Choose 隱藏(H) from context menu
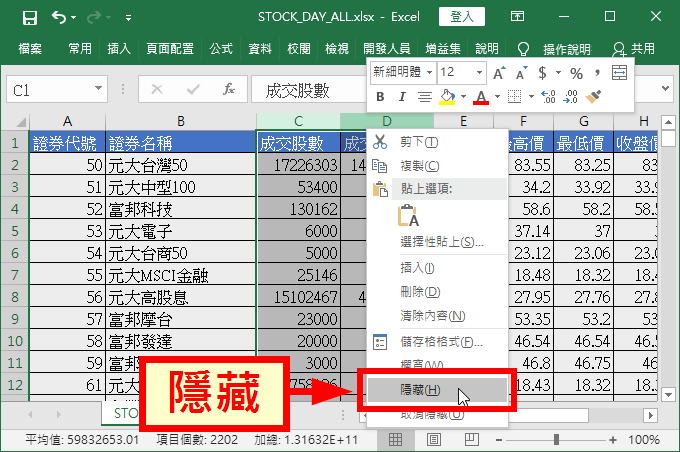 [x=437, y=390]
